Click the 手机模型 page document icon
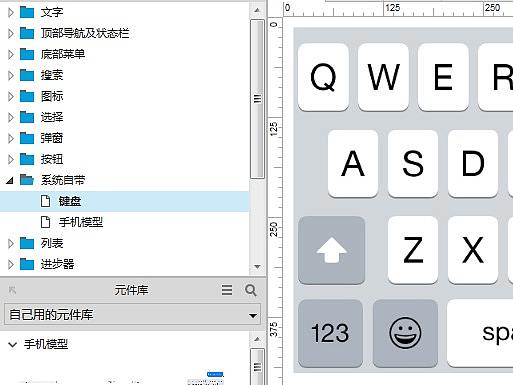Image resolution: width=513 pixels, height=385 pixels. 45,222
